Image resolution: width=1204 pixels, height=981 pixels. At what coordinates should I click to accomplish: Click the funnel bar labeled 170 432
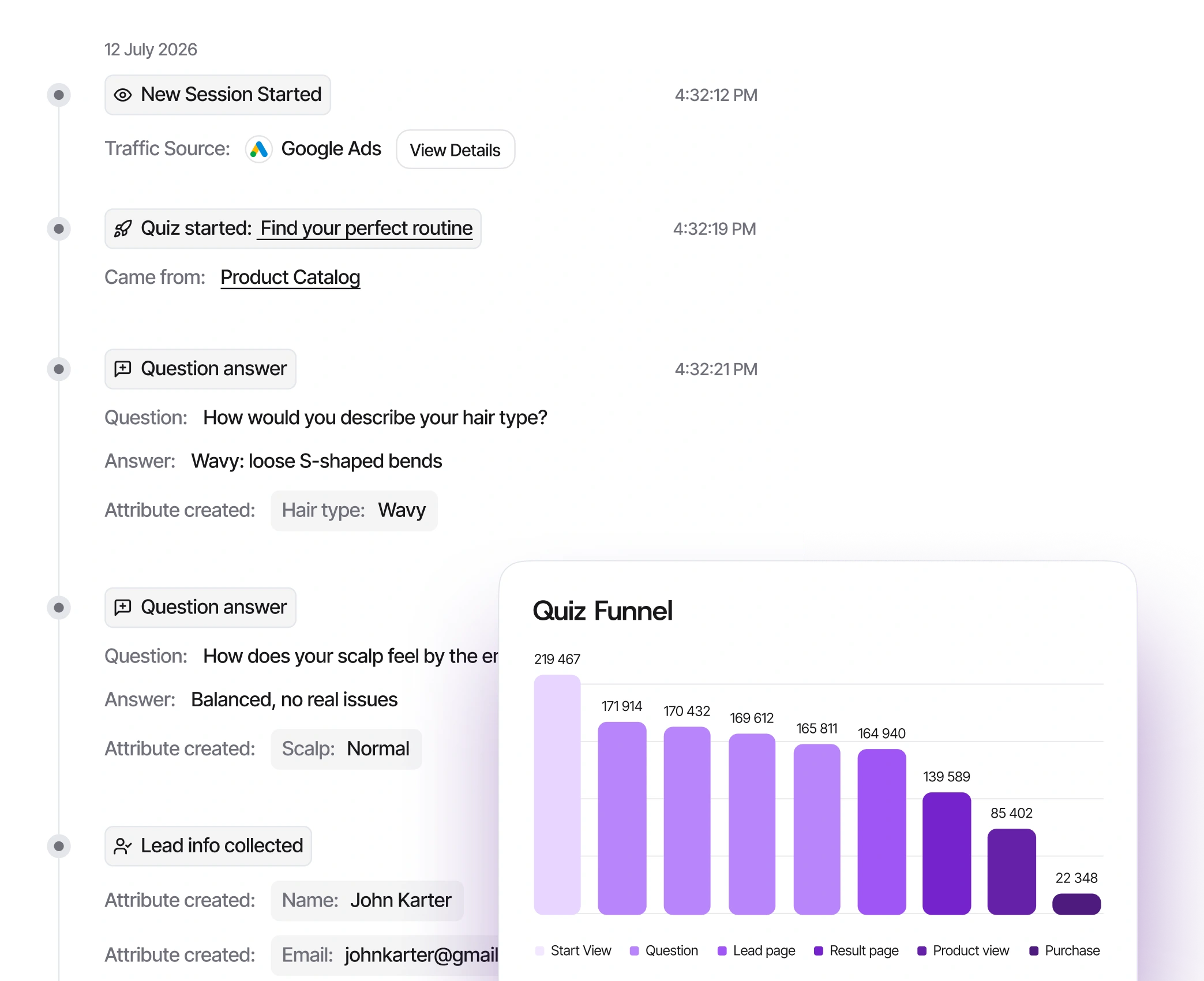(687, 821)
